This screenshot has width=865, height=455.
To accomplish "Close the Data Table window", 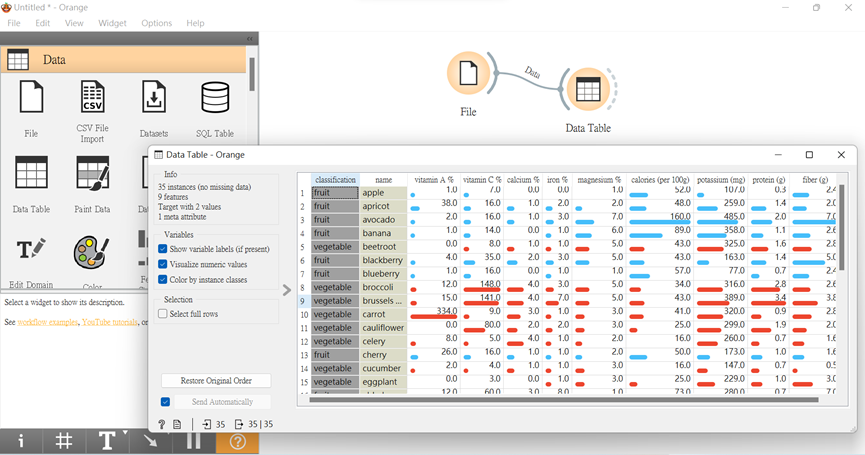I will pyautogui.click(x=841, y=155).
